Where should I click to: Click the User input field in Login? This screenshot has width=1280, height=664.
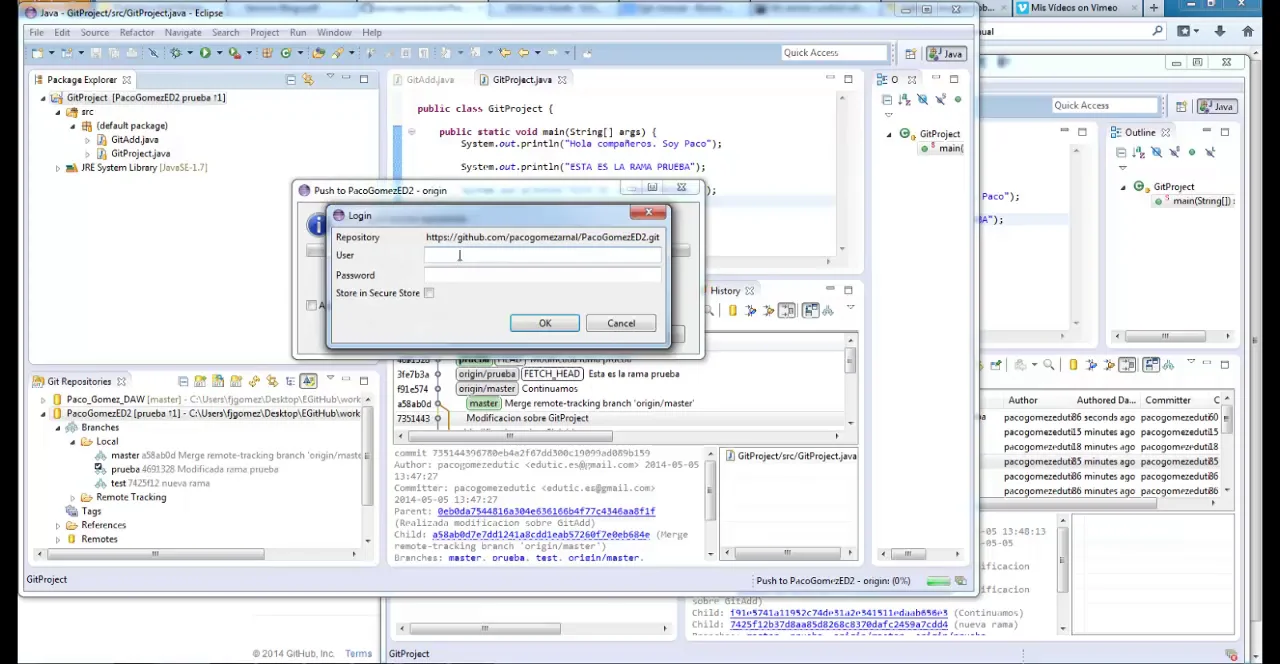pyautogui.click(x=542, y=256)
